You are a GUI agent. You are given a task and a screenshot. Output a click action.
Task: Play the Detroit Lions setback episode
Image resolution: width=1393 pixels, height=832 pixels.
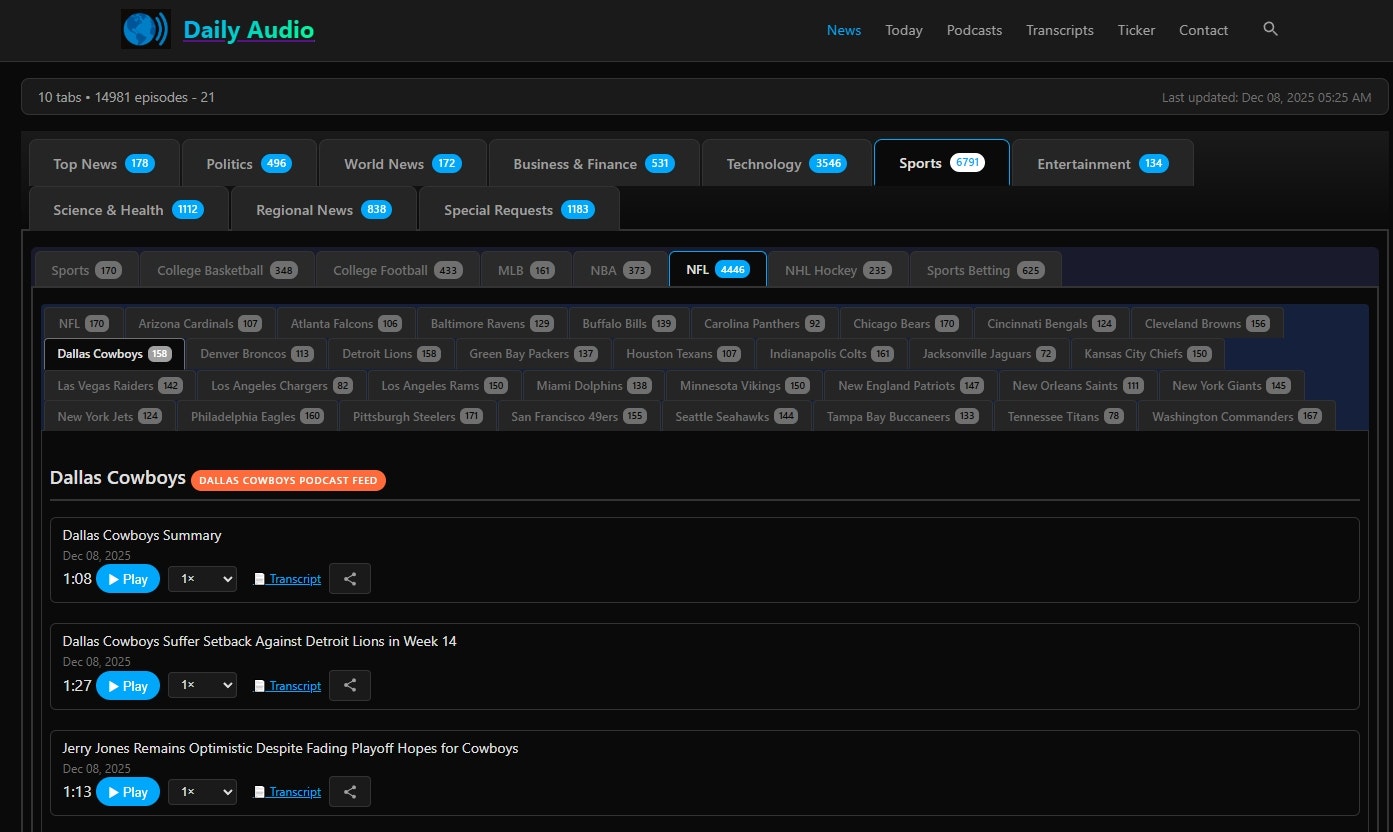pos(127,685)
